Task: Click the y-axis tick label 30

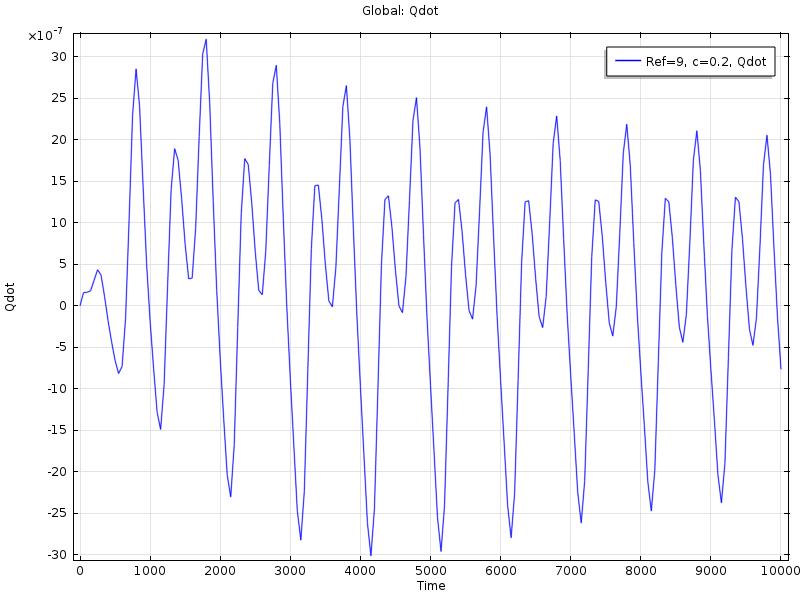Action: 59,56
